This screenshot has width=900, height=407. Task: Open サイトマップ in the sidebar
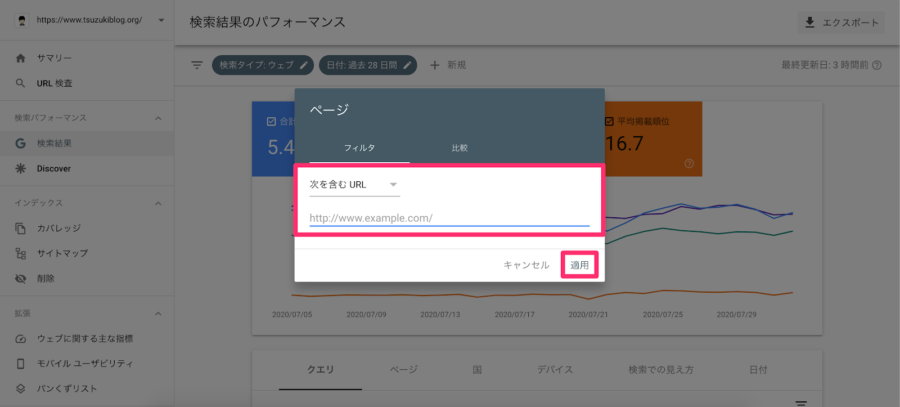(x=63, y=253)
